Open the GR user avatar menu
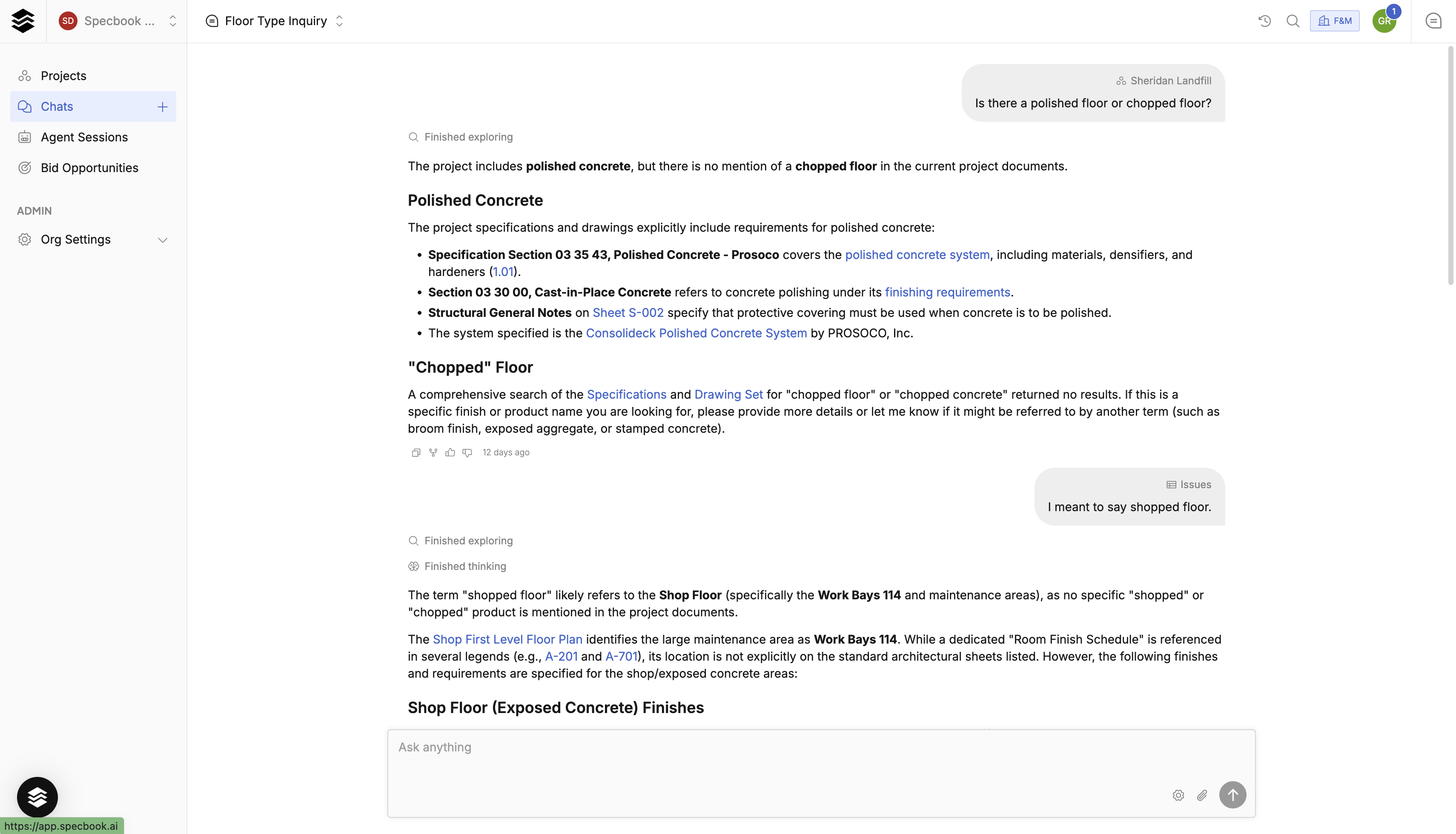1456x834 pixels. pyautogui.click(x=1384, y=21)
